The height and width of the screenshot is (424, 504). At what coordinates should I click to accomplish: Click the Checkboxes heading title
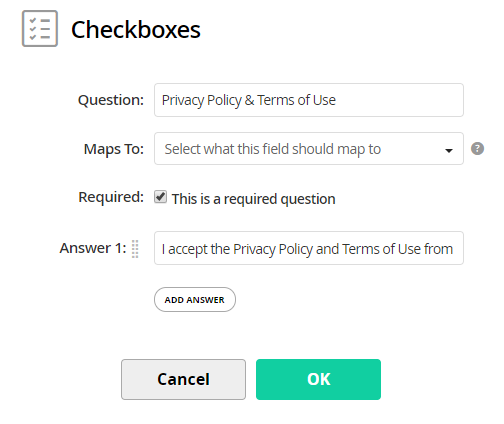[136, 30]
